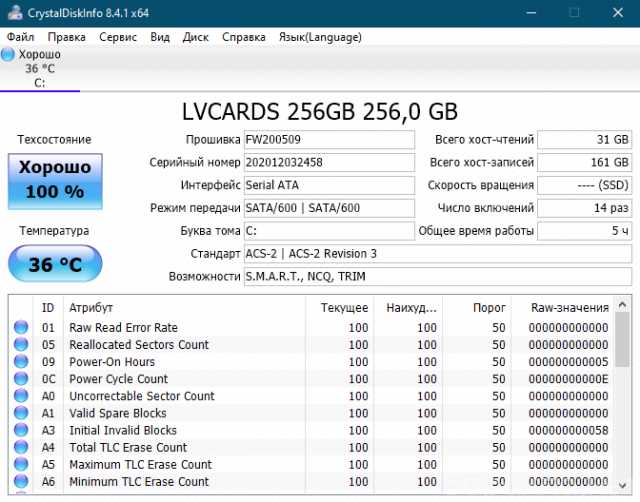
Task: Select the Reallocated Sectors Count row
Action: (311, 344)
